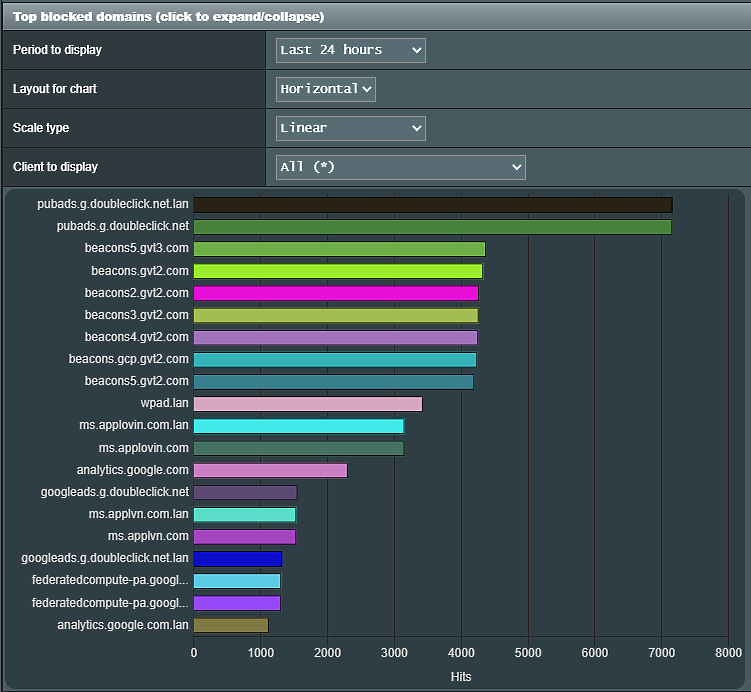
Task: Click the violet federatedcompute-pa bar
Action: 237,603
